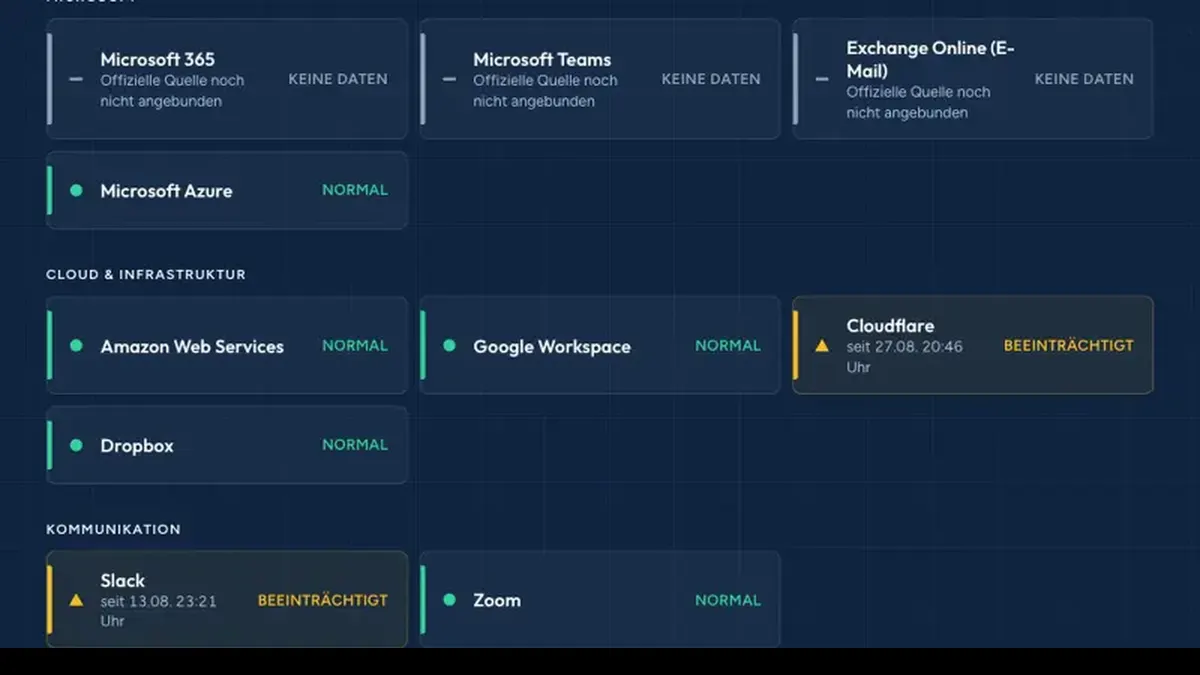This screenshot has width=1200, height=675.
Task: Click NORMAL status on Microsoft Azure card
Action: coord(355,190)
